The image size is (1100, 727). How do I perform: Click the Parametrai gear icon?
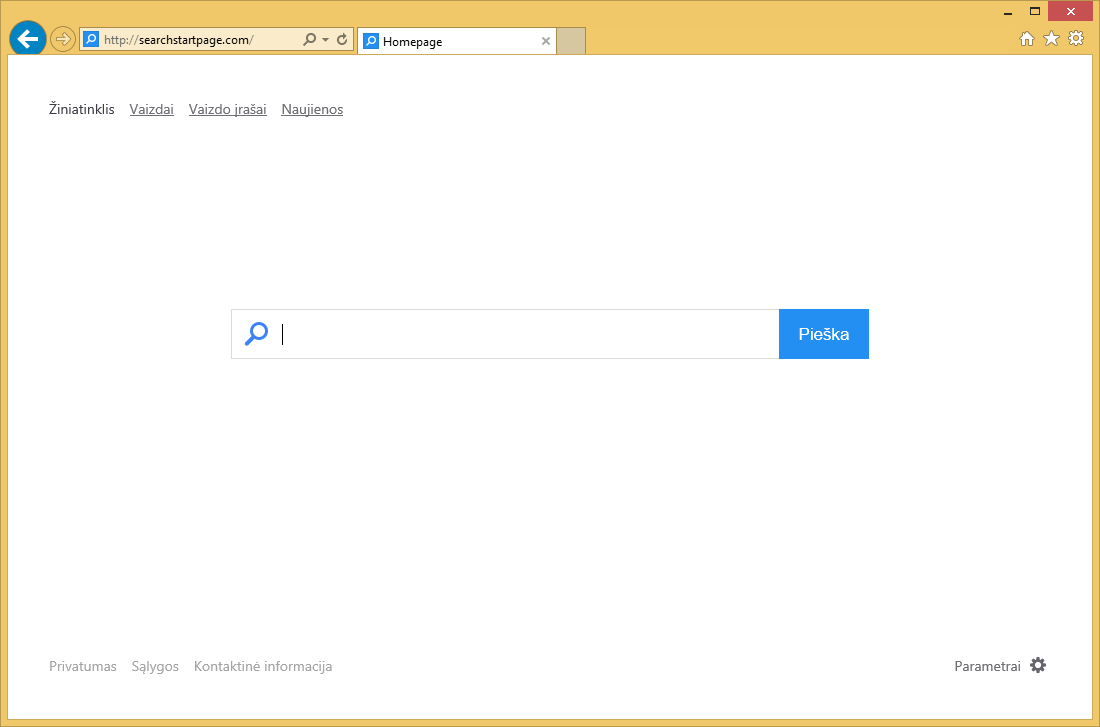[1038, 665]
